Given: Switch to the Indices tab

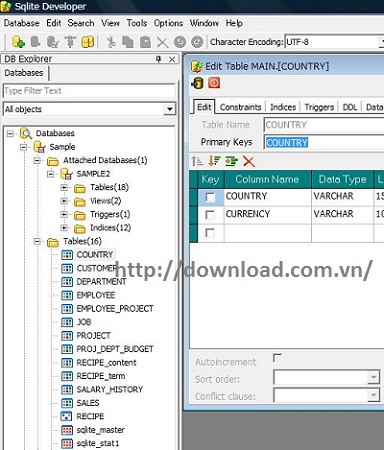Looking at the screenshot, I should click(x=283, y=107).
